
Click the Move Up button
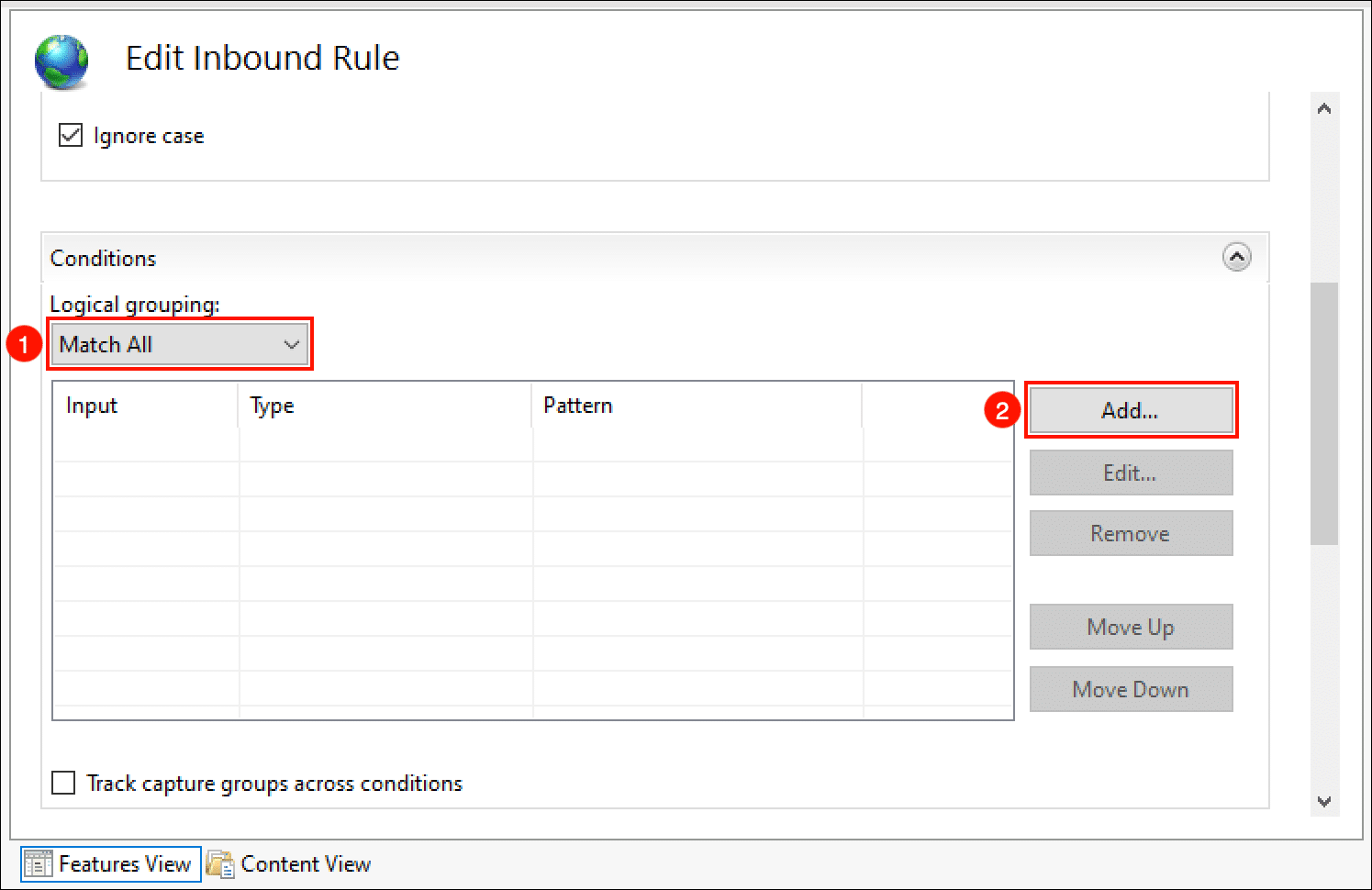(x=1130, y=628)
